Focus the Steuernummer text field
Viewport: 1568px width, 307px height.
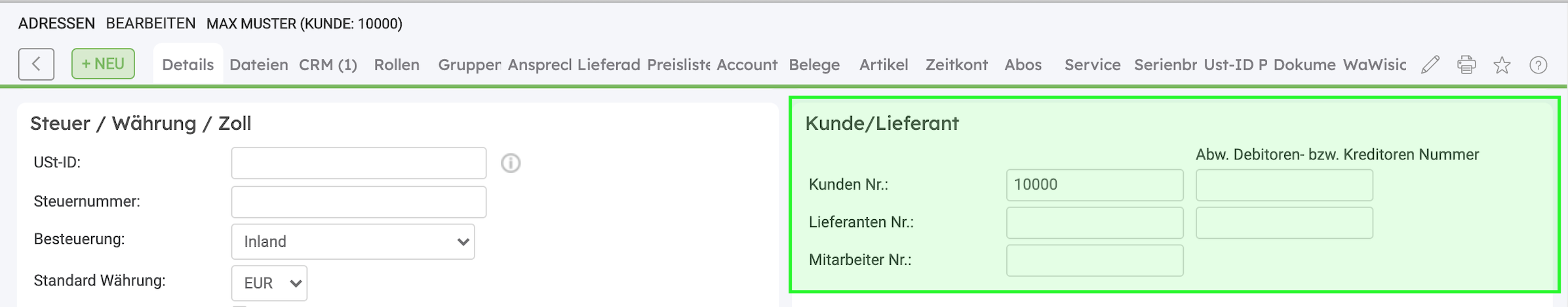tap(359, 202)
